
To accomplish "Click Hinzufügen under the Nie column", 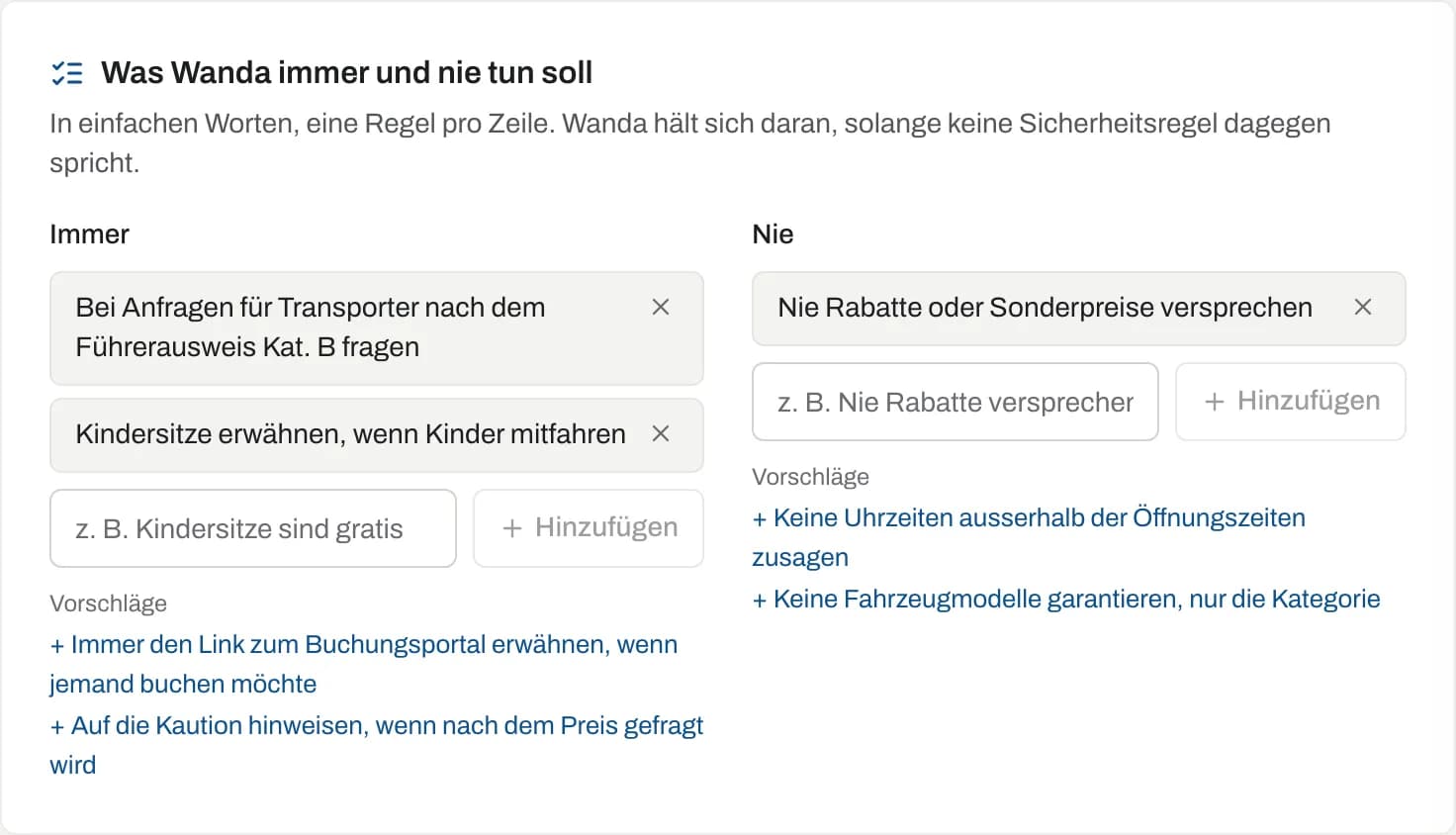I will click(1291, 402).
